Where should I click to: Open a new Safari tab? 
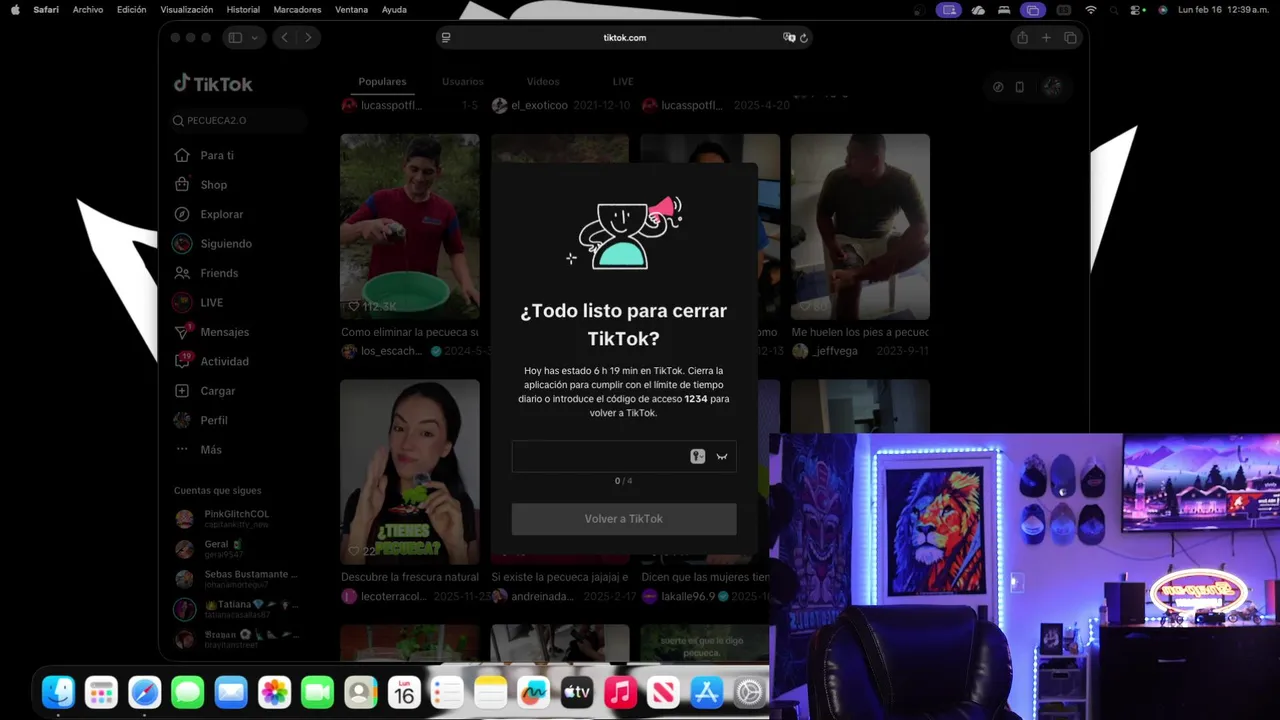pos(1046,38)
